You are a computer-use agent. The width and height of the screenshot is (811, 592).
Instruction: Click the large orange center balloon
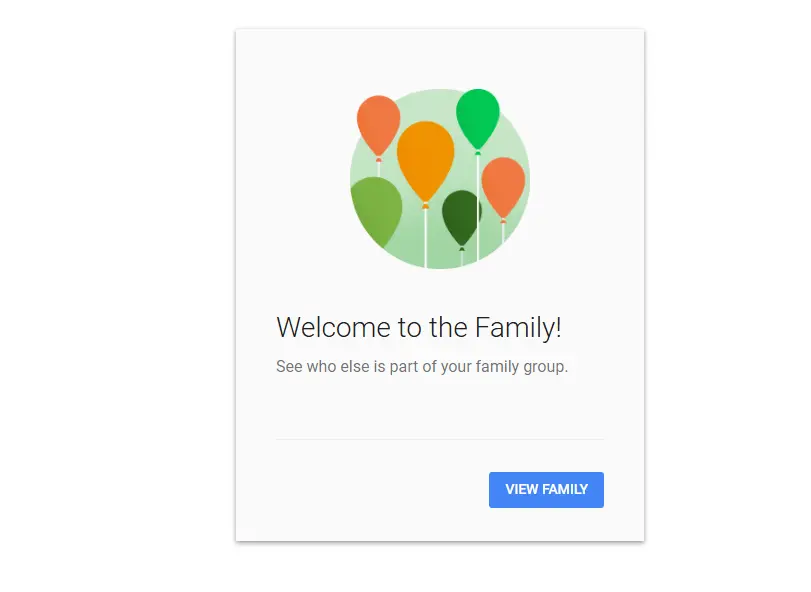425,160
